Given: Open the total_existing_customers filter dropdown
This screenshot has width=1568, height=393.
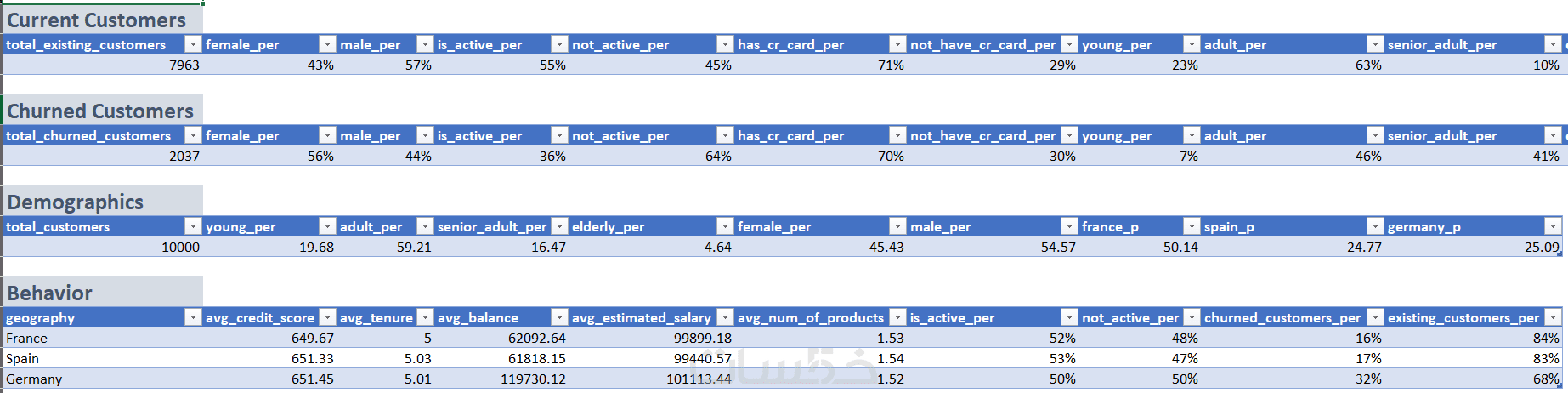Looking at the screenshot, I should 193,44.
